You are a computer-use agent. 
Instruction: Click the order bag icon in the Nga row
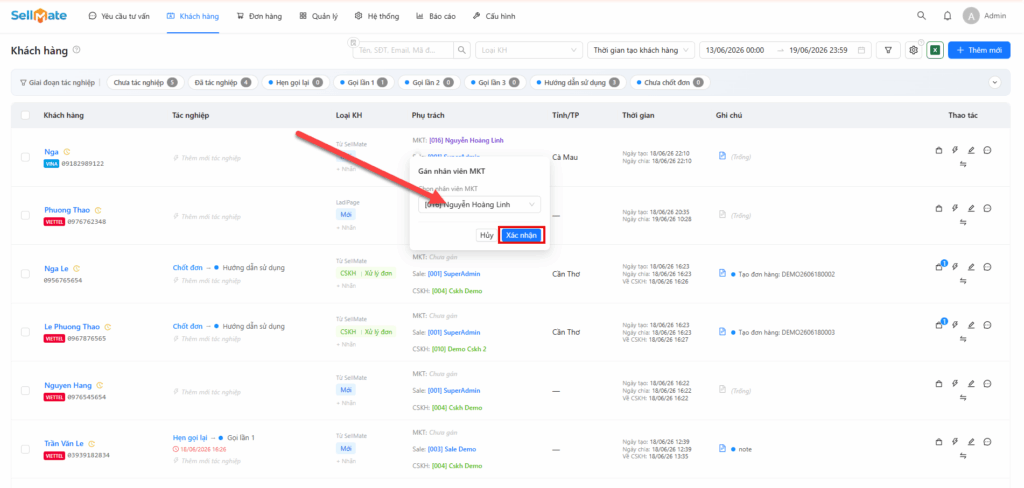coord(938,150)
